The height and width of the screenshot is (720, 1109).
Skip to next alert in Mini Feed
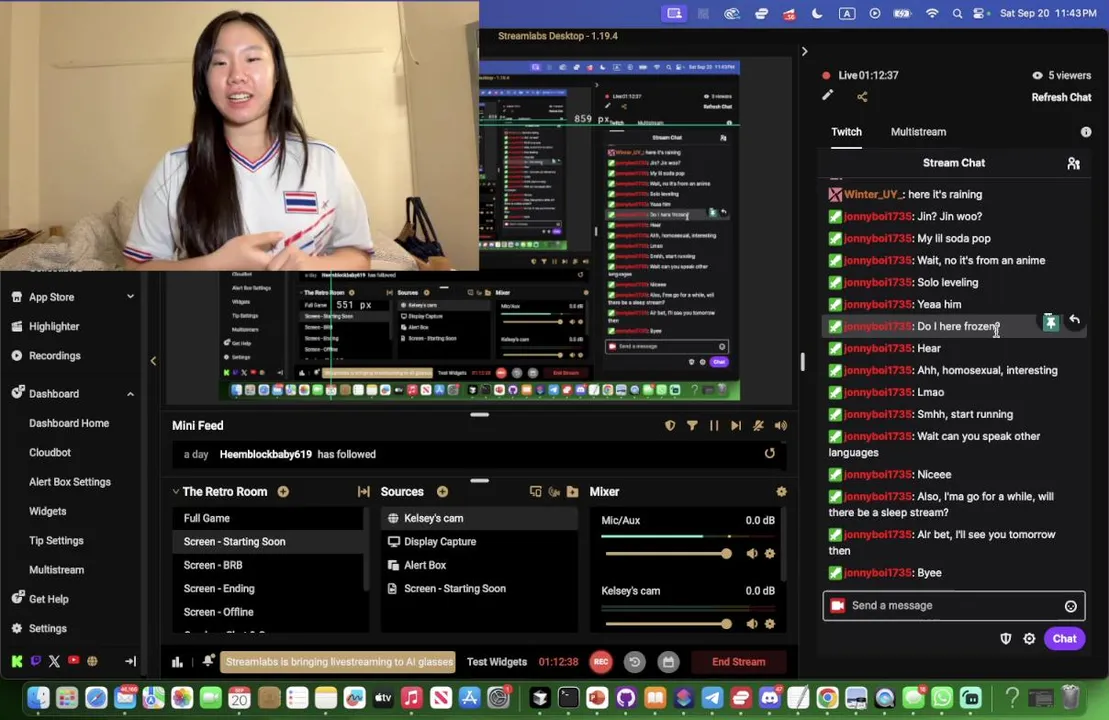click(736, 425)
